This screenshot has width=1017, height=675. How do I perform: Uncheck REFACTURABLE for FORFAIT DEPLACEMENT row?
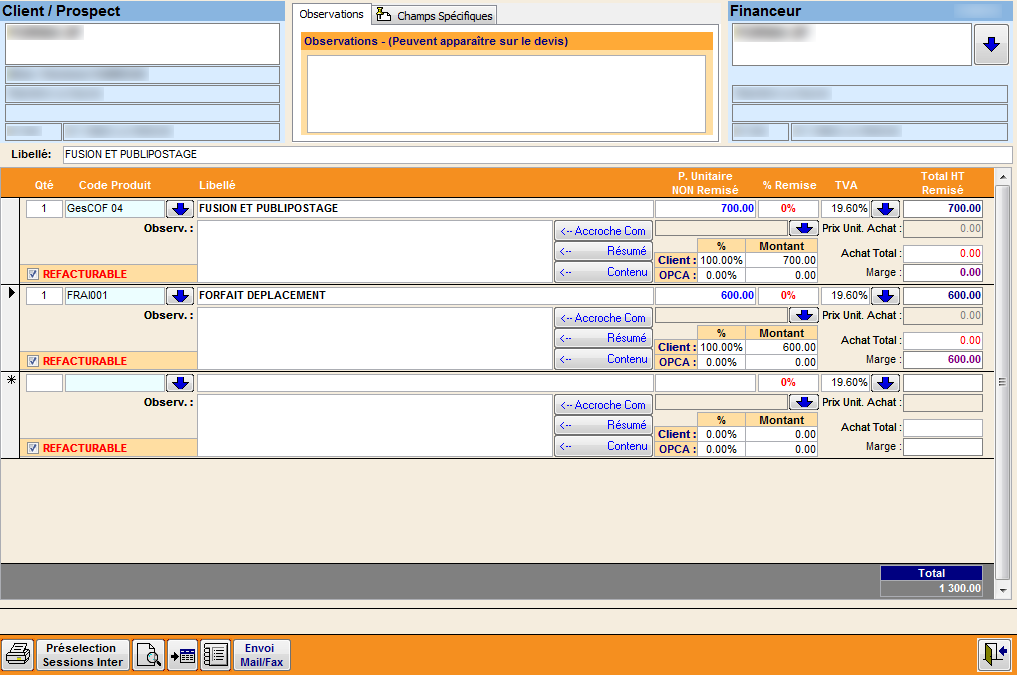point(33,361)
